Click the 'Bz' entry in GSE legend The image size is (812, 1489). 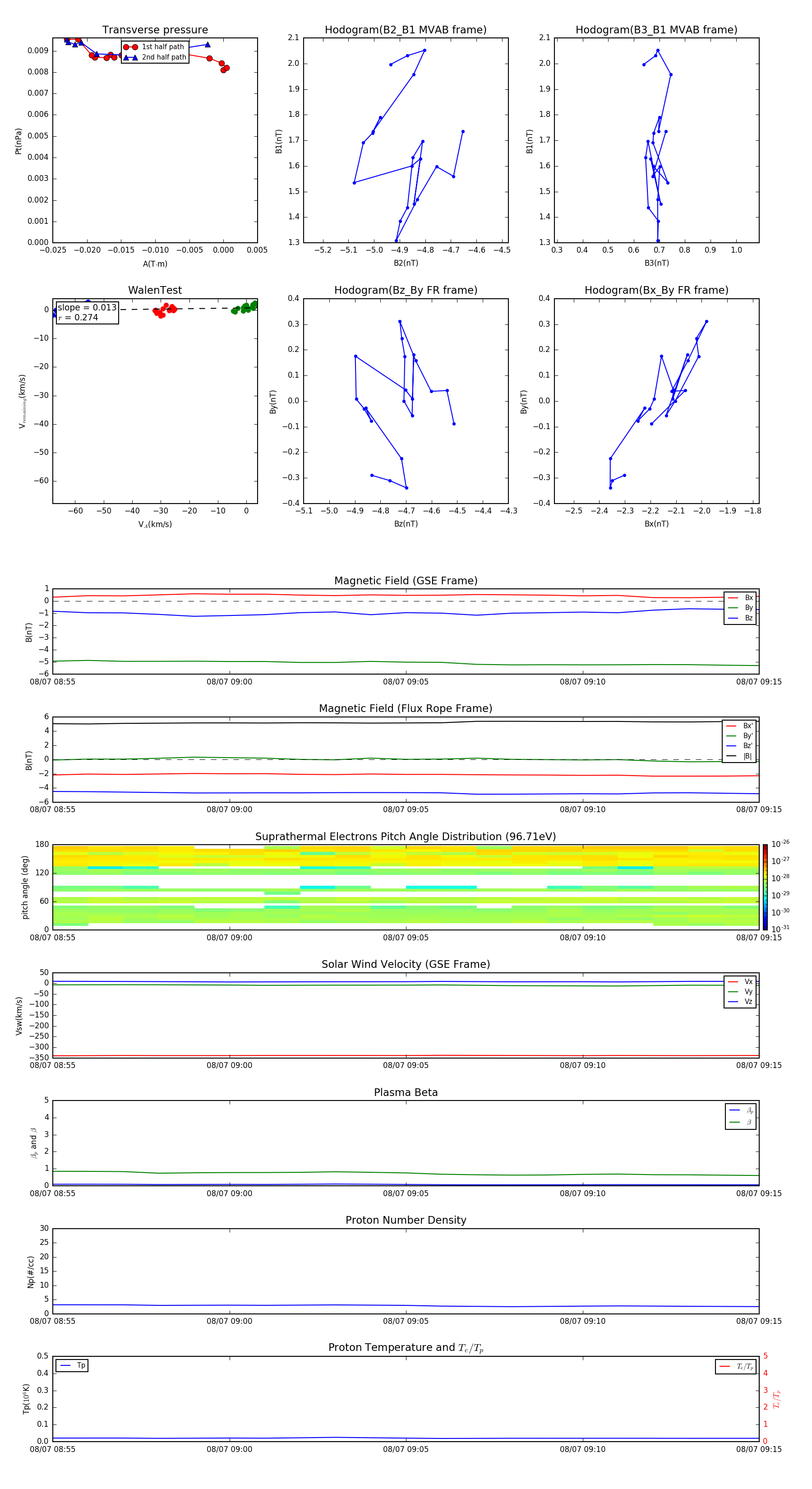click(x=740, y=618)
